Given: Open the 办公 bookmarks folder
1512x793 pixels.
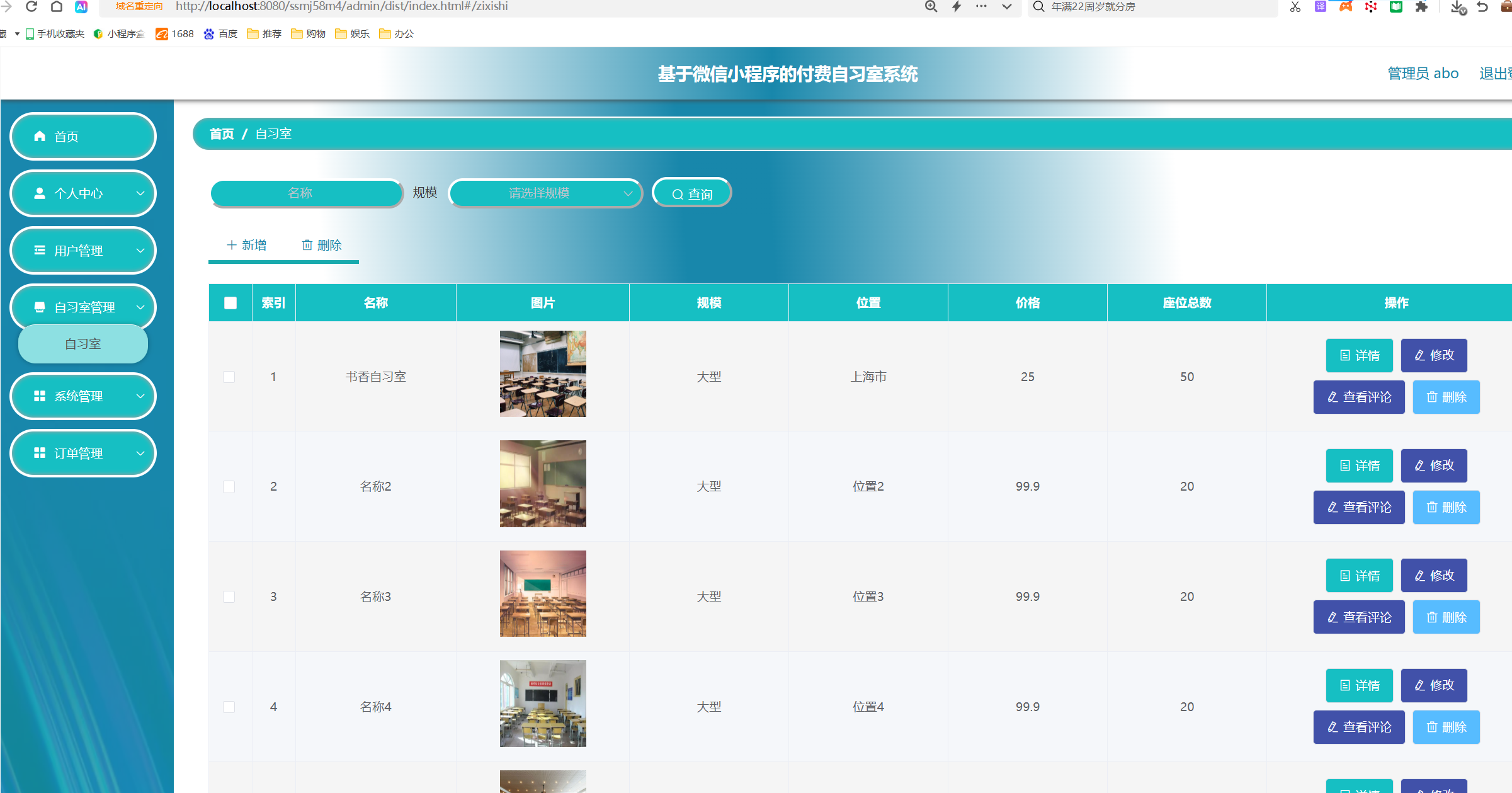Looking at the screenshot, I should click(397, 33).
